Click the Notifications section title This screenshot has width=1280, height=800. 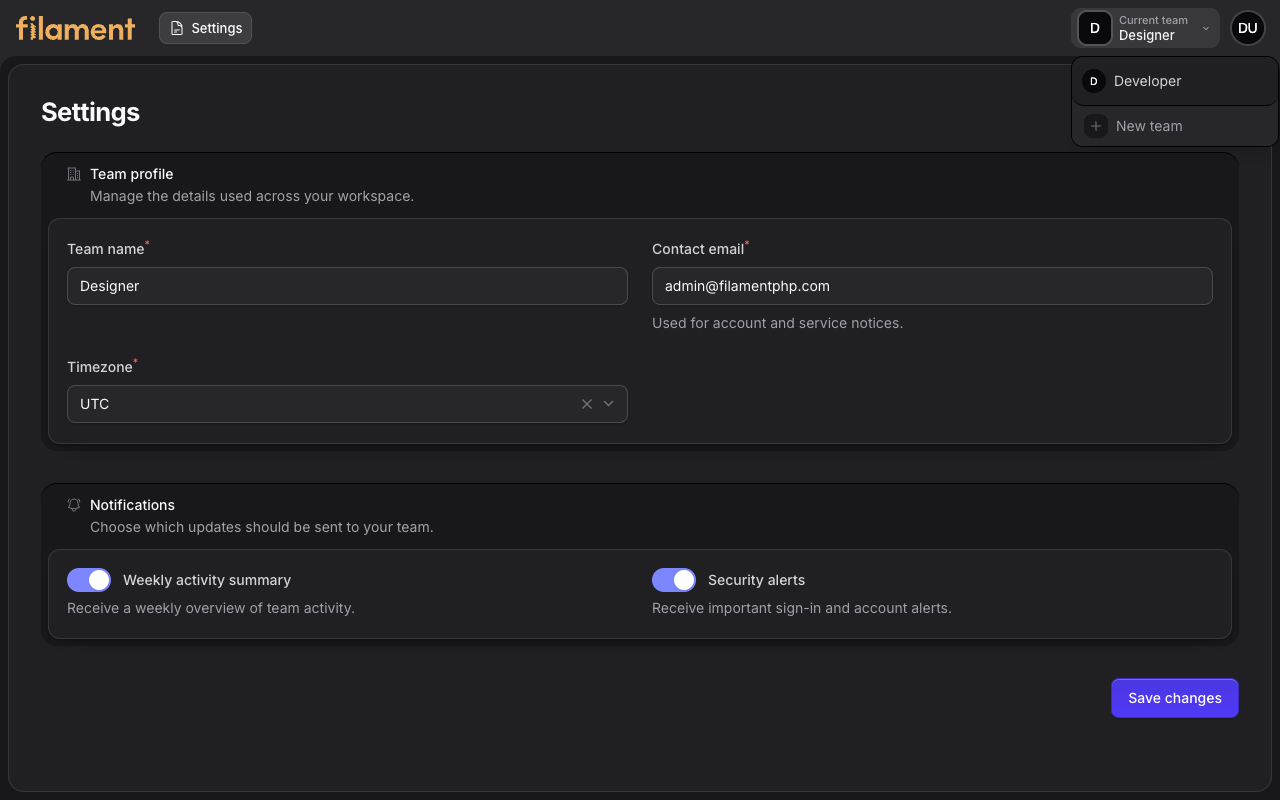132,505
